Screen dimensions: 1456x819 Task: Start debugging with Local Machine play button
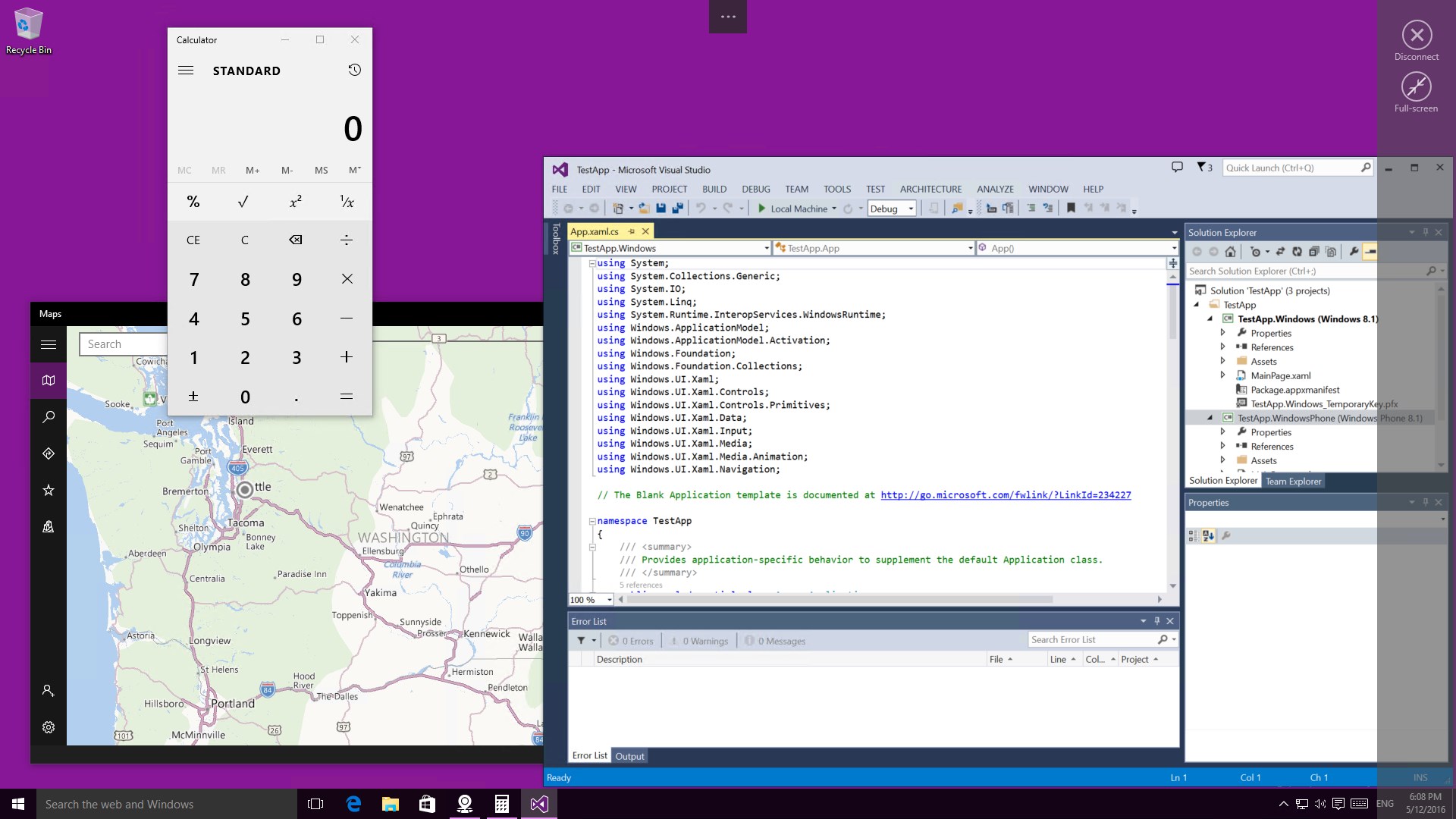coord(762,209)
